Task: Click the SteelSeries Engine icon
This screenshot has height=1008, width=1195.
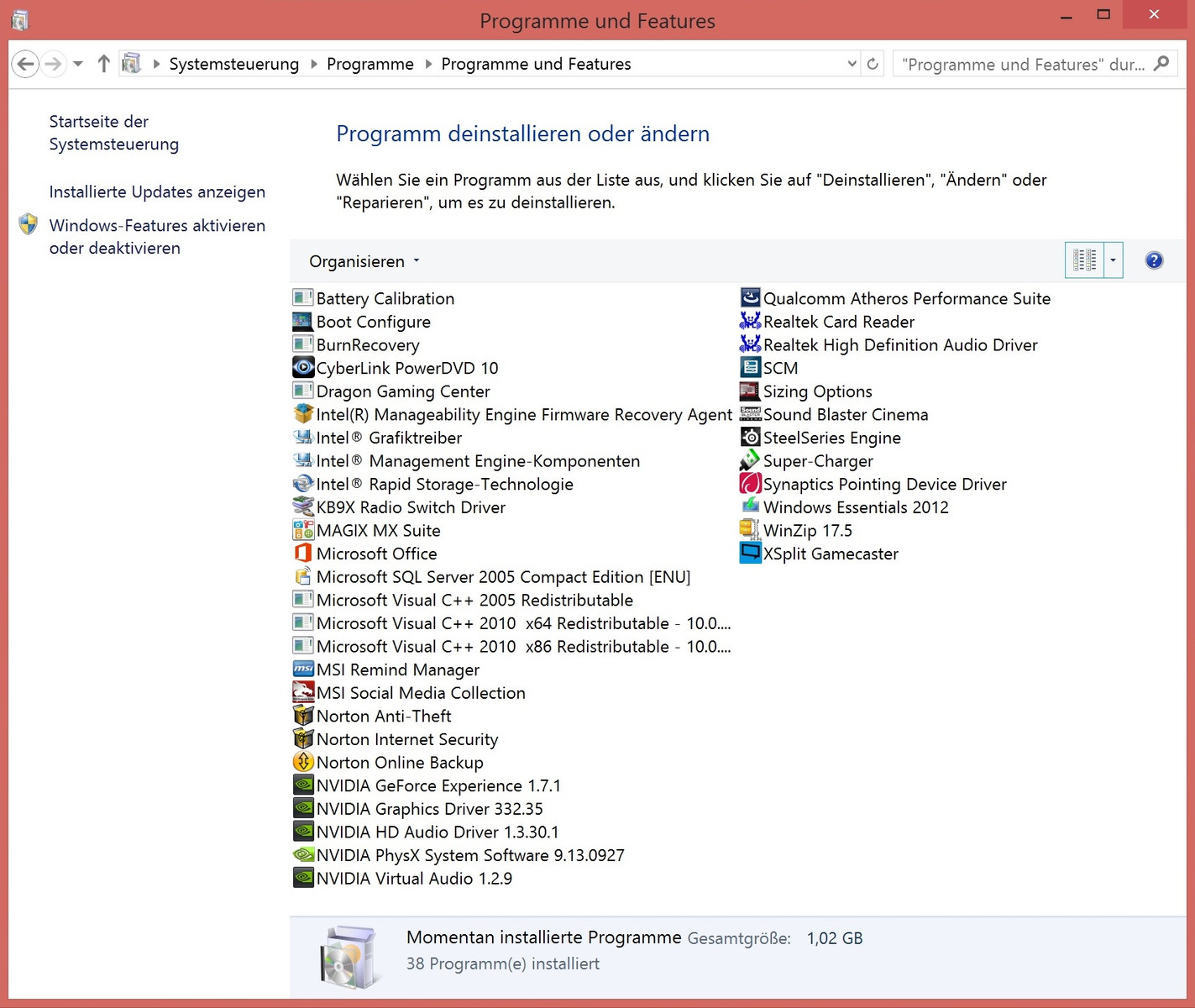Action: (x=750, y=438)
